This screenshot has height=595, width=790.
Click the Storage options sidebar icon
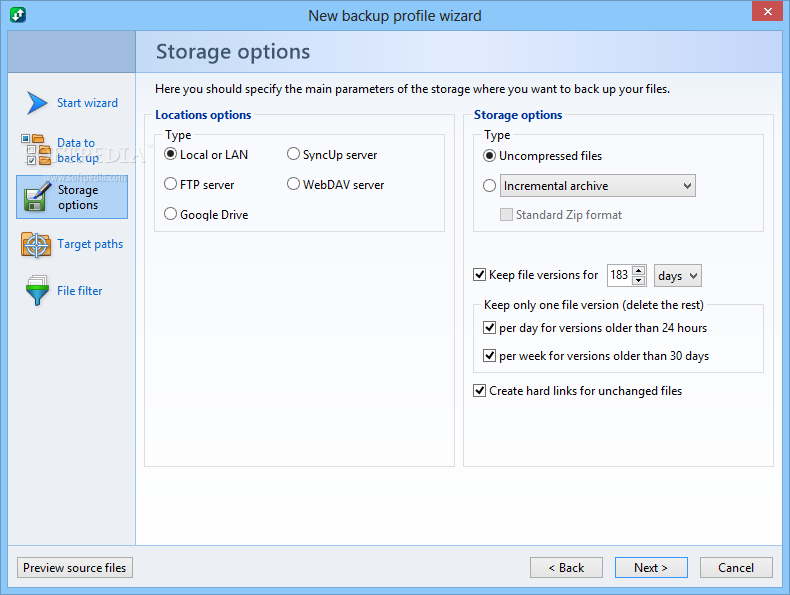tap(36, 197)
